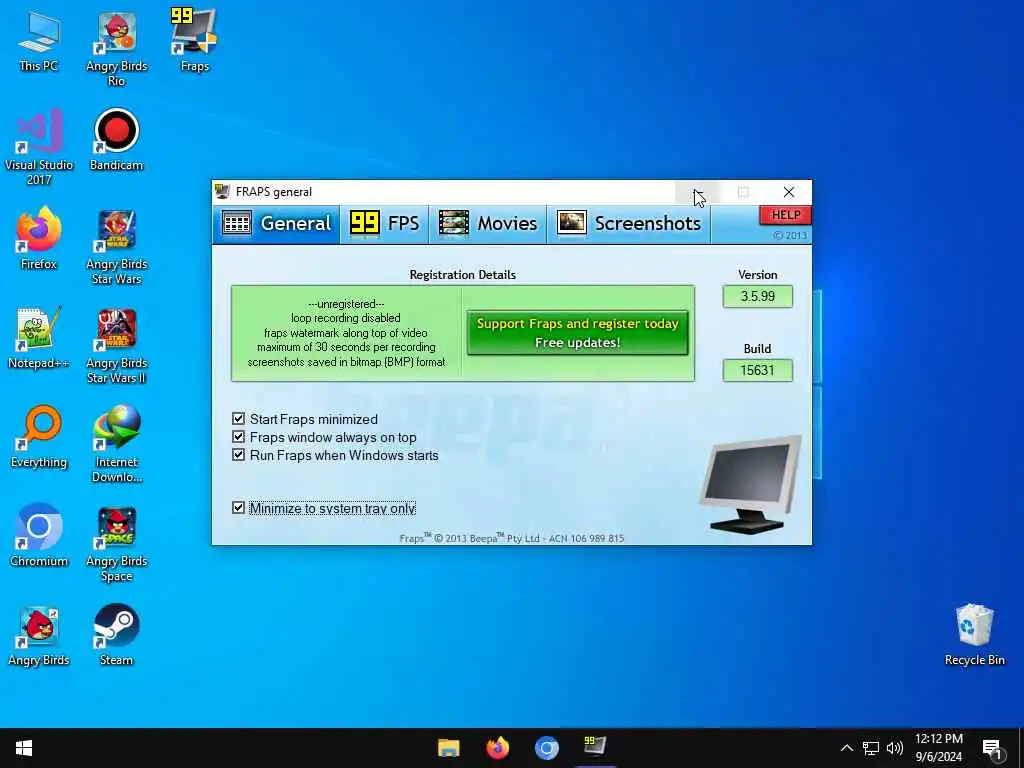The image size is (1024, 768).
Task: Click Support Fraps and register today button
Action: [577, 333]
